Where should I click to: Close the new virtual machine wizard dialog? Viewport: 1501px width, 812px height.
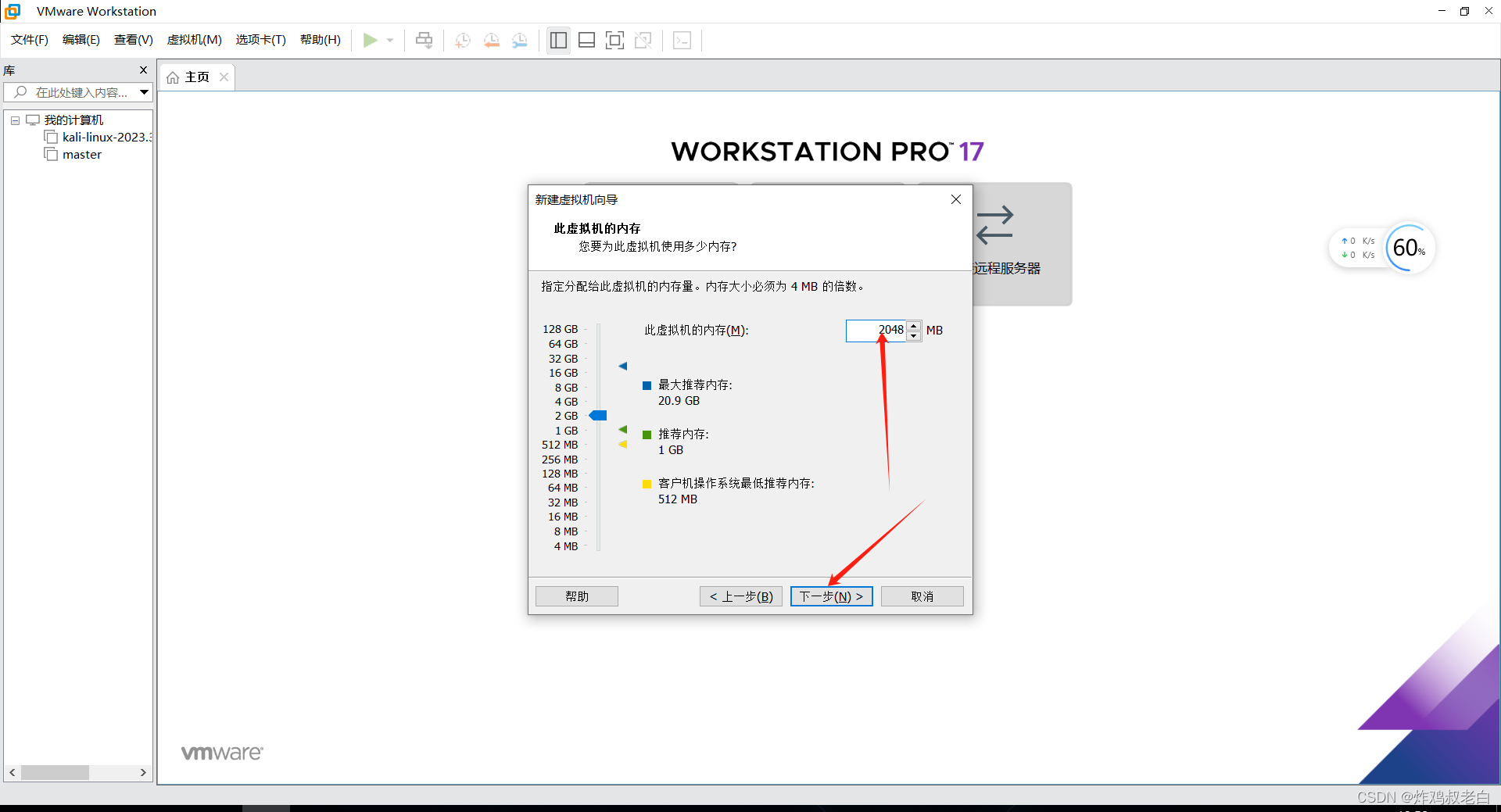[x=955, y=199]
